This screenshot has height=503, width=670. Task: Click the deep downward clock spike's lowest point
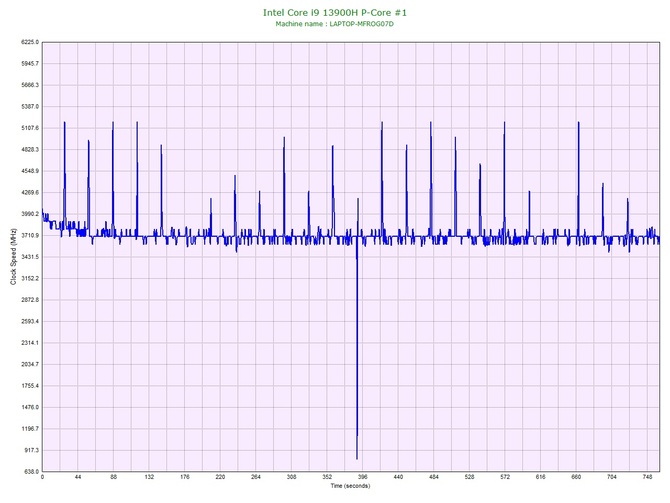(x=357, y=459)
